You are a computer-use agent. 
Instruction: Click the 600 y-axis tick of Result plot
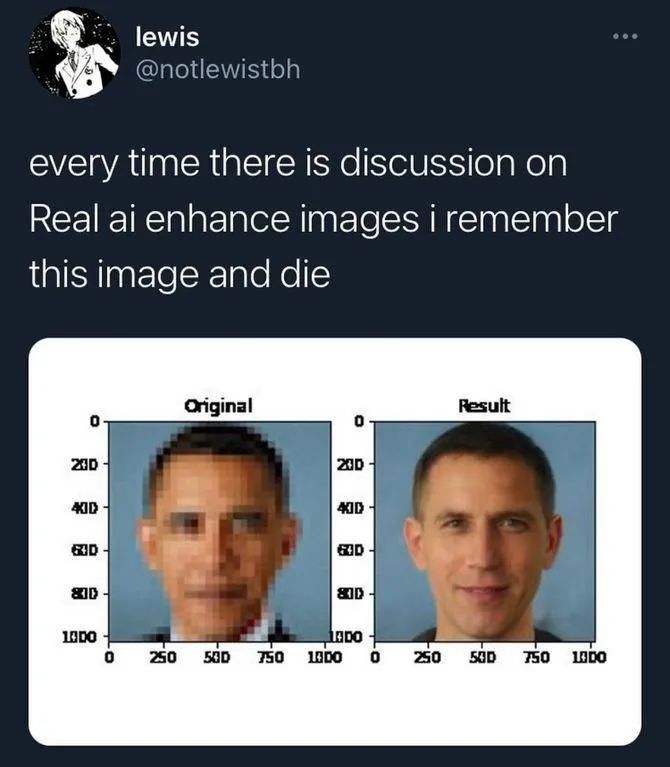pos(351,550)
